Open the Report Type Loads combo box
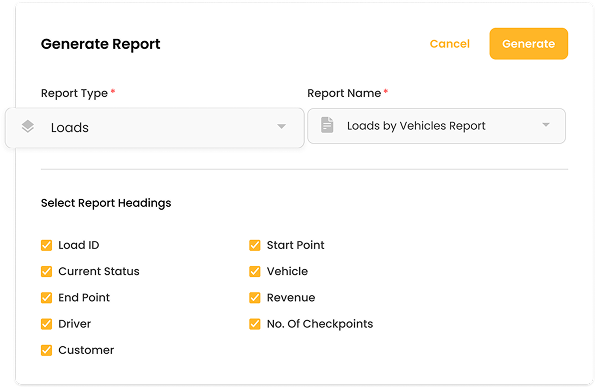595x388 pixels. coord(155,128)
